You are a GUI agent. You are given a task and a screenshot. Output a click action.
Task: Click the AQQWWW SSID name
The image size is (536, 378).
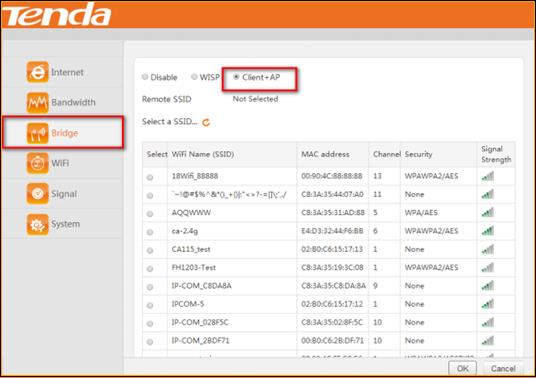[191, 213]
